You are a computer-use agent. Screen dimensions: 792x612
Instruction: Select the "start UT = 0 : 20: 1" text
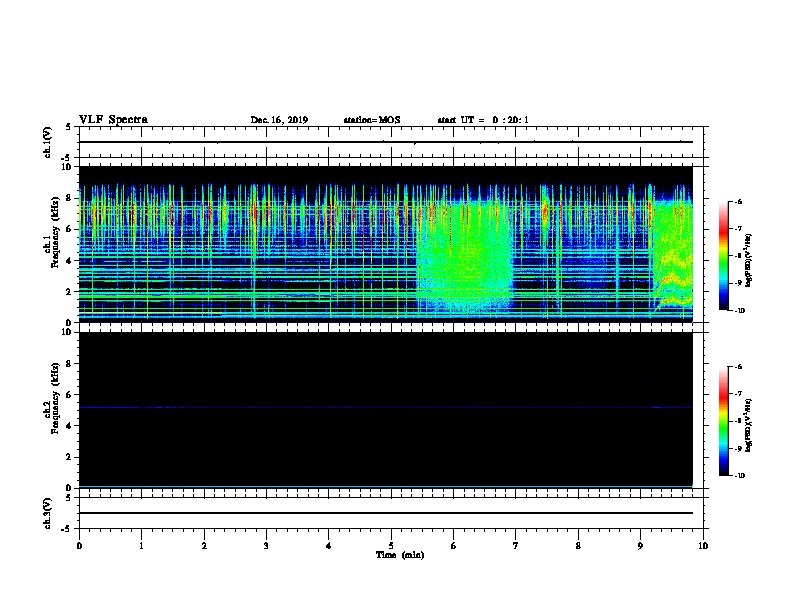(x=483, y=120)
